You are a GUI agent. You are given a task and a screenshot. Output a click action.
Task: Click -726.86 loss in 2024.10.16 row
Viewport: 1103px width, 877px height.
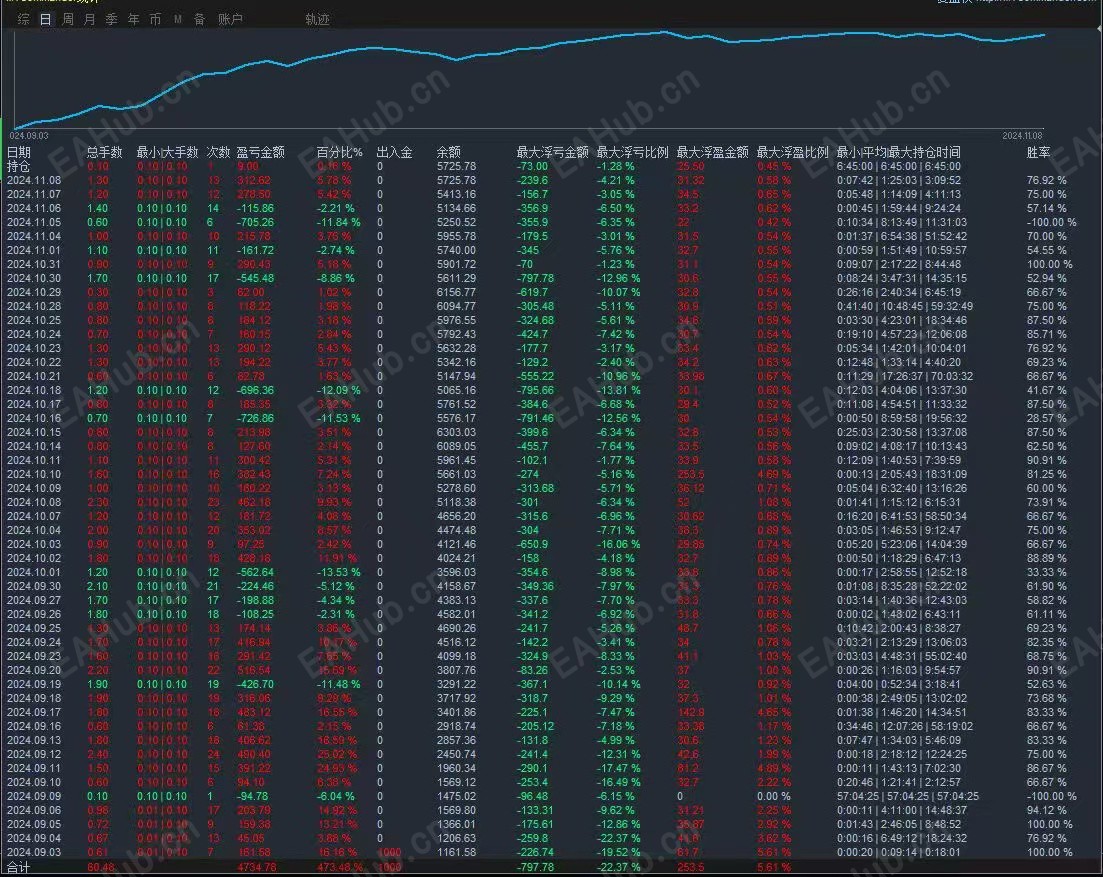255,418
